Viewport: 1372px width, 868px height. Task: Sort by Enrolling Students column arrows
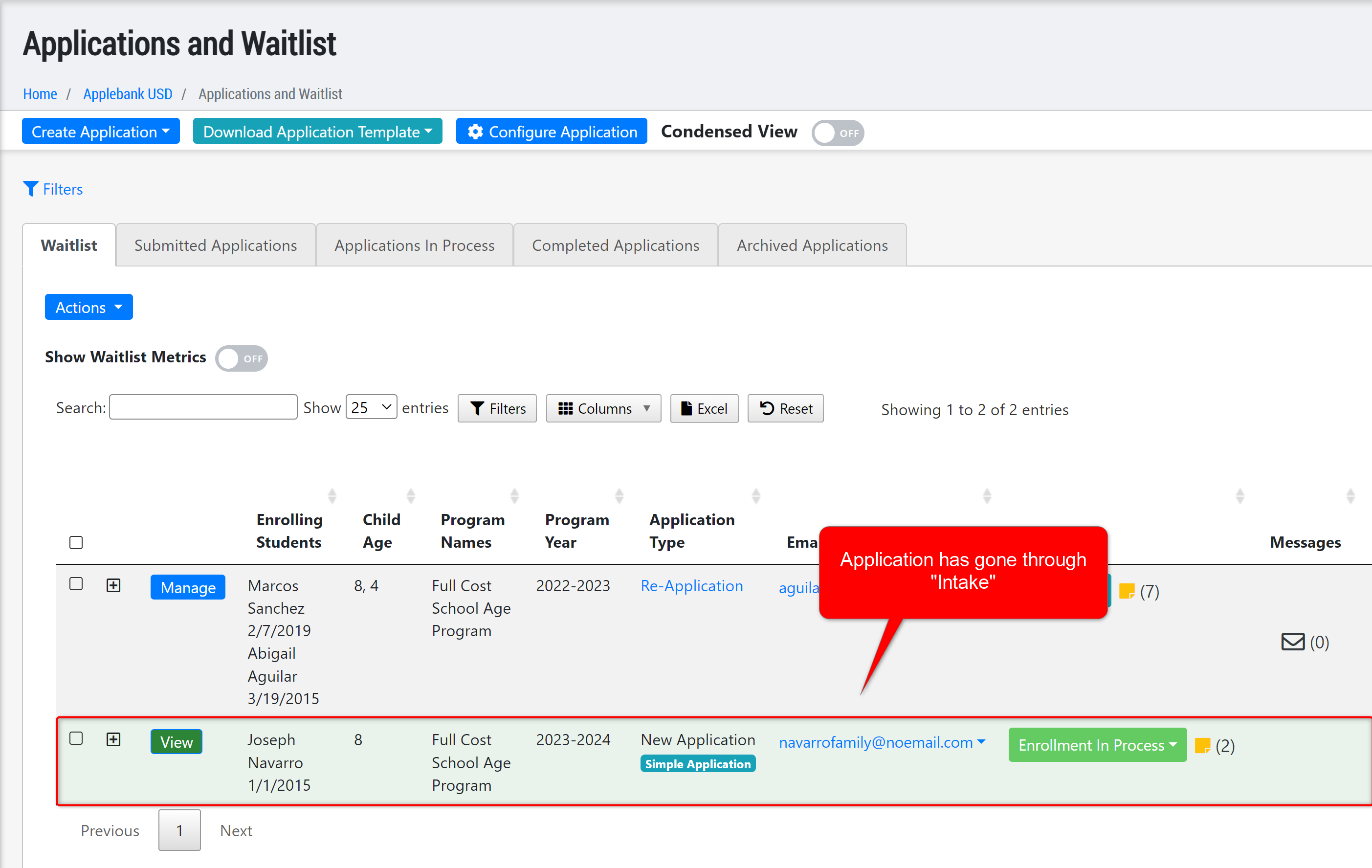tap(332, 496)
